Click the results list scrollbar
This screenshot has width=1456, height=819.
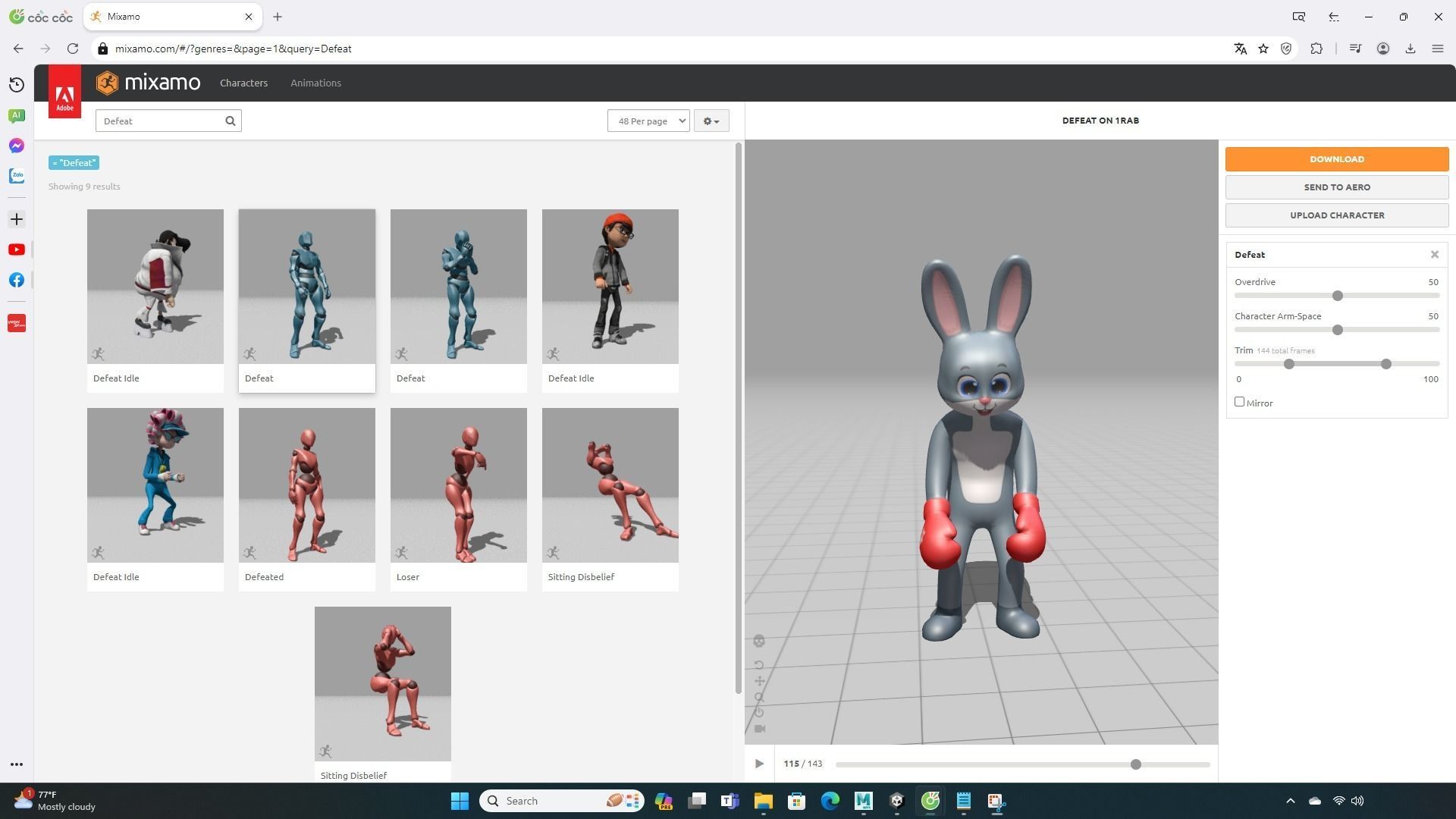point(738,418)
